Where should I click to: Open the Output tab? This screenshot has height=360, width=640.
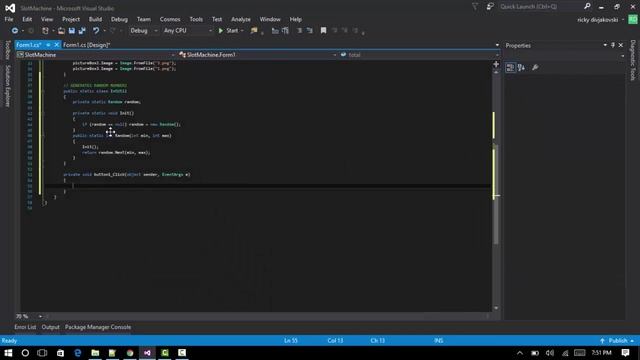coord(51,327)
